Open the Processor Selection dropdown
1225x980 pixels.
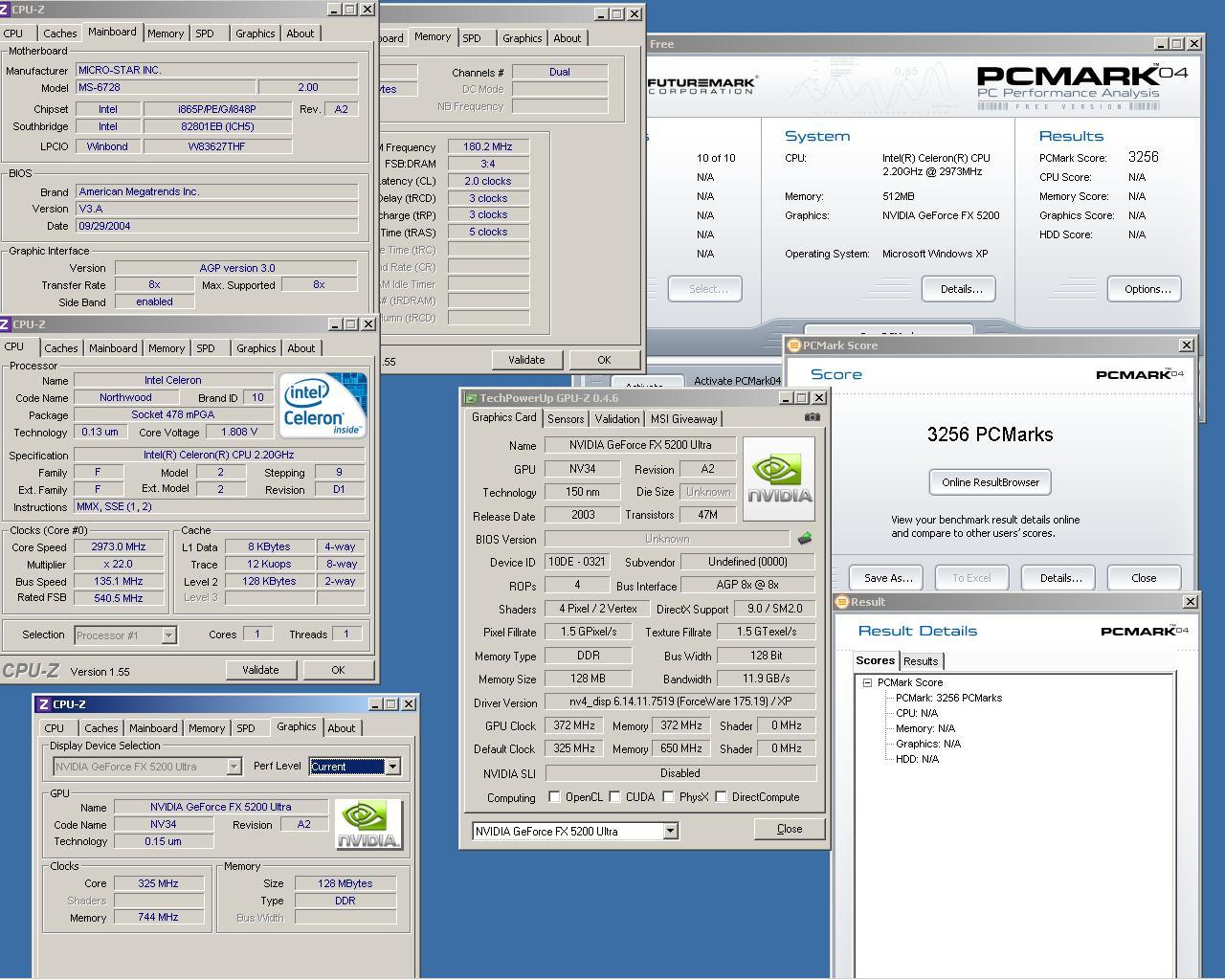pyautogui.click(x=168, y=635)
